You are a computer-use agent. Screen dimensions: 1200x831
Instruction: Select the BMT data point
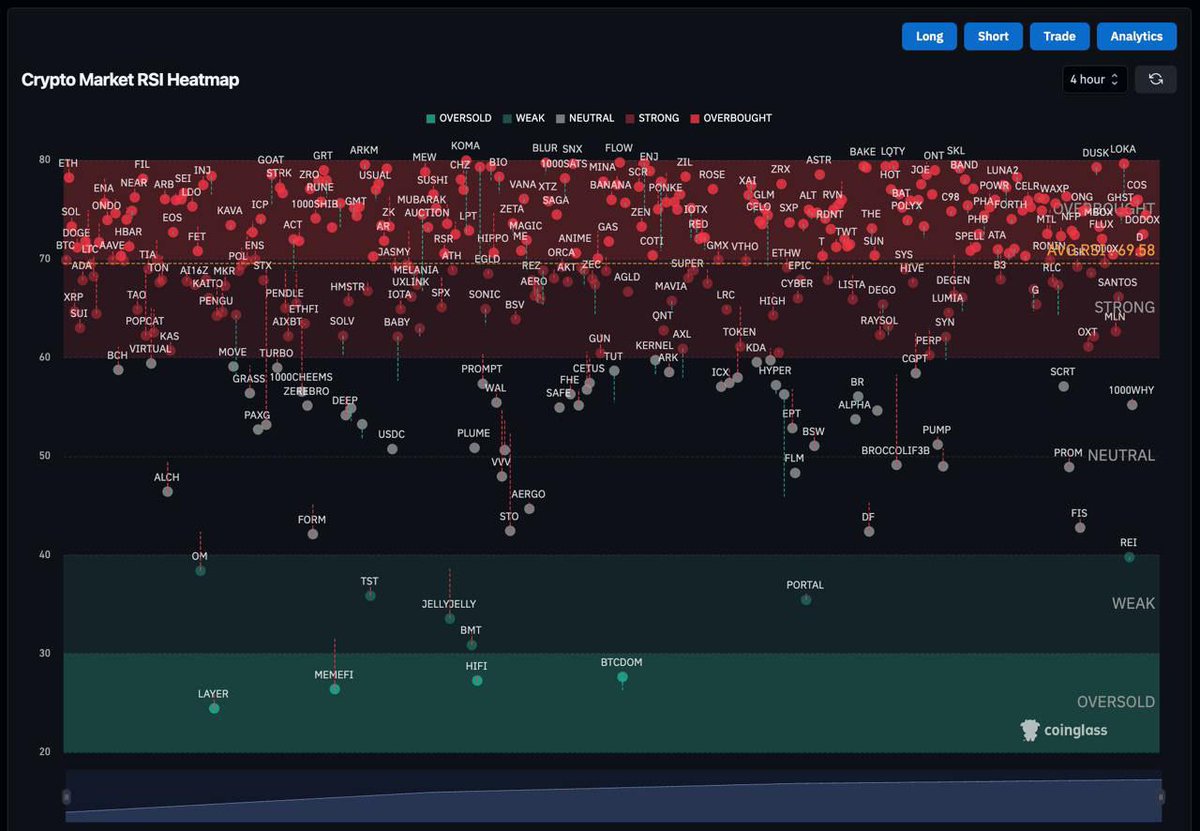(x=471, y=645)
